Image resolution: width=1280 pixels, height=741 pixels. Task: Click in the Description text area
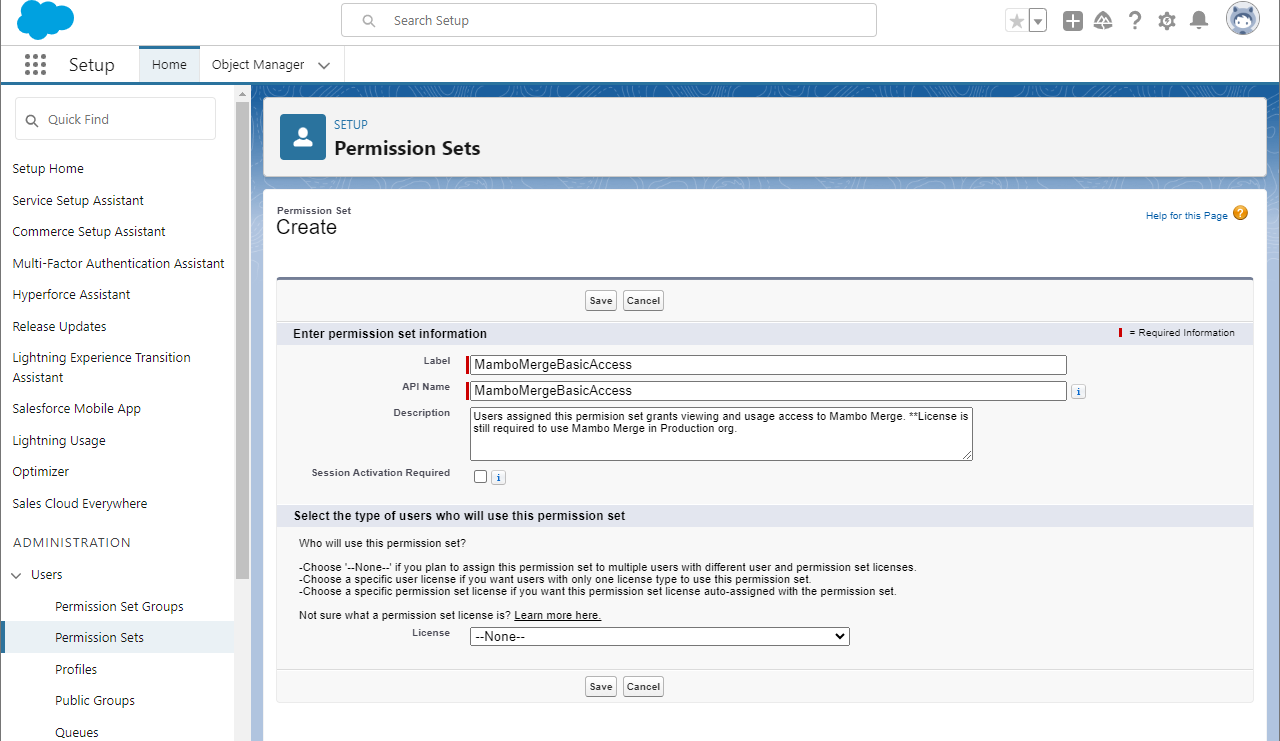point(720,433)
